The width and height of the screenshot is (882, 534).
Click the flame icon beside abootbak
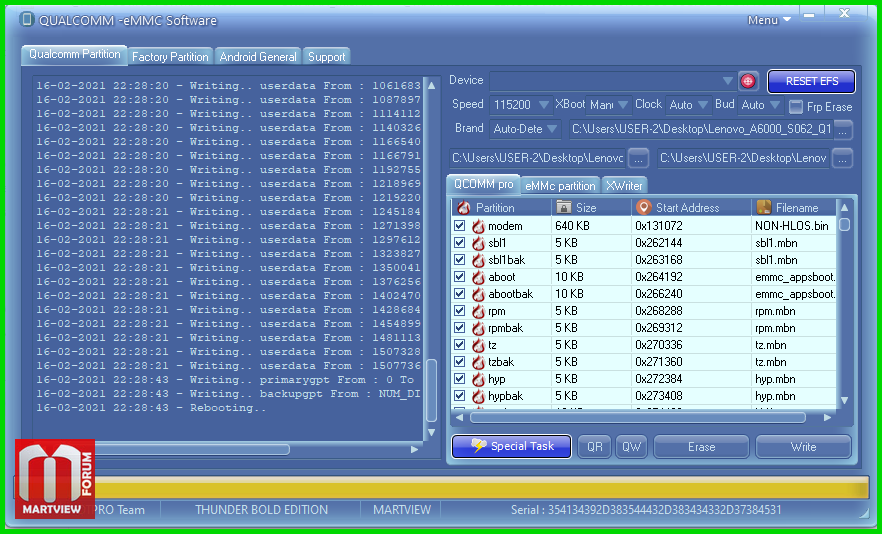(x=478, y=294)
